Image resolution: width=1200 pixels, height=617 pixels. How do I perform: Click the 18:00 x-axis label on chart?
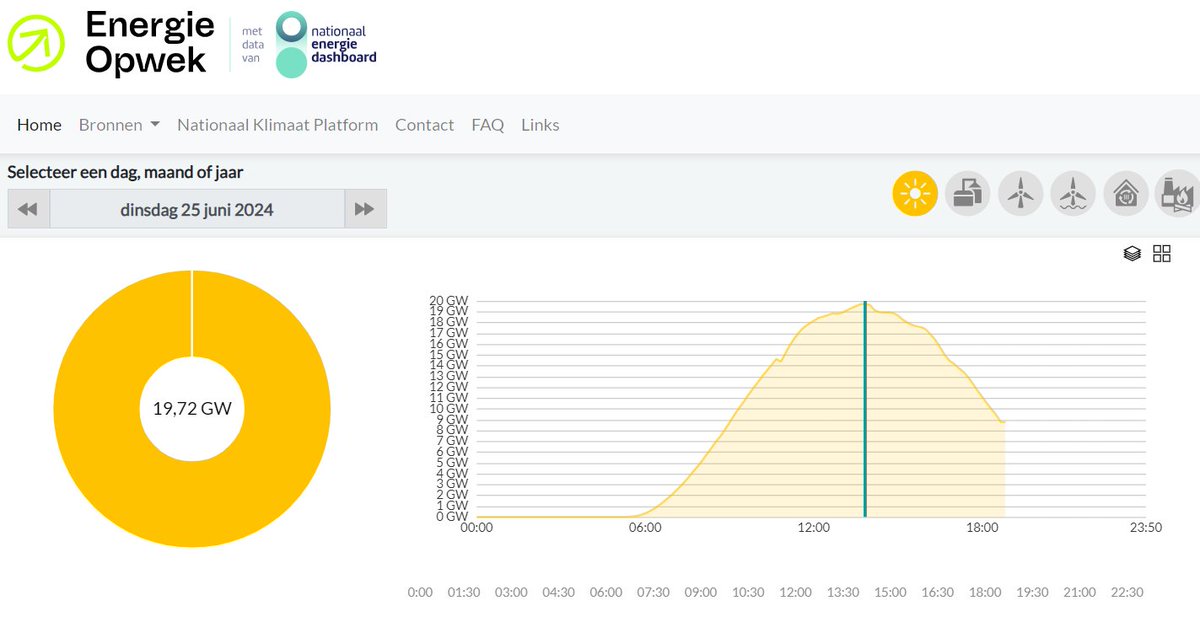pyautogui.click(x=983, y=528)
